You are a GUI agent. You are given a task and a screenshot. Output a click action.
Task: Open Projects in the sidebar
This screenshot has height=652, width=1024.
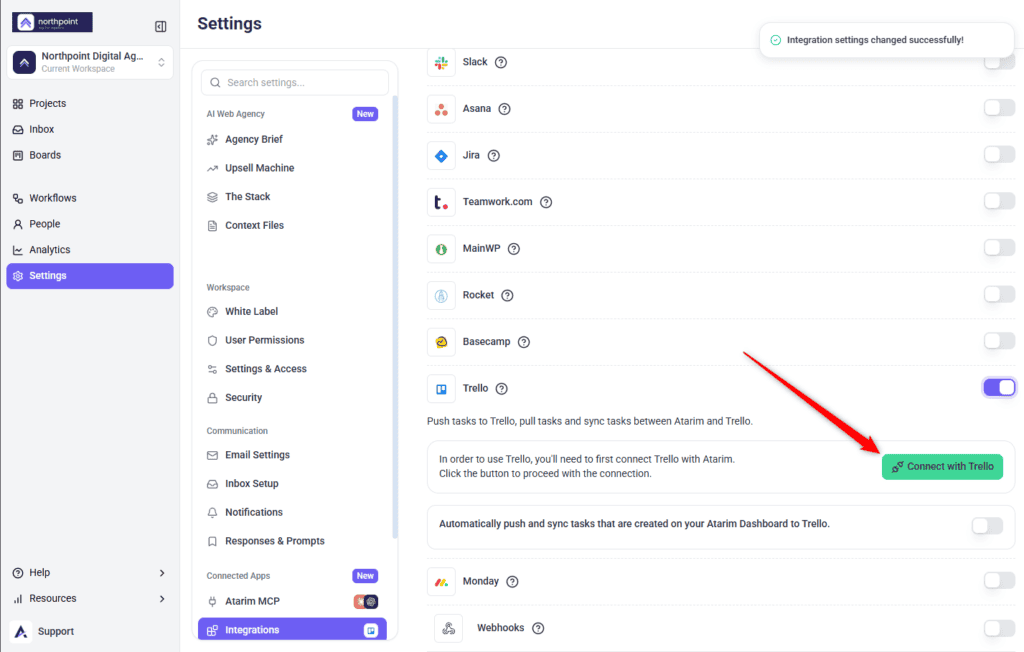pos(90,103)
